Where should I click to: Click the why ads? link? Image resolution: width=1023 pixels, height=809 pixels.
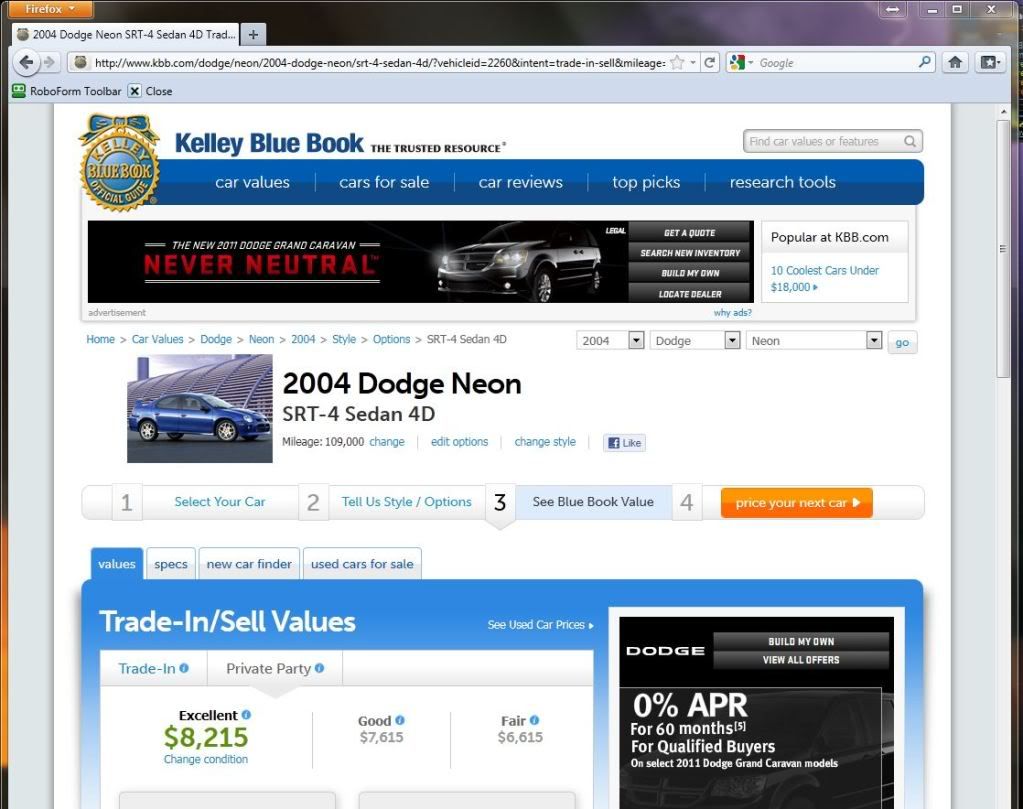pyautogui.click(x=733, y=313)
